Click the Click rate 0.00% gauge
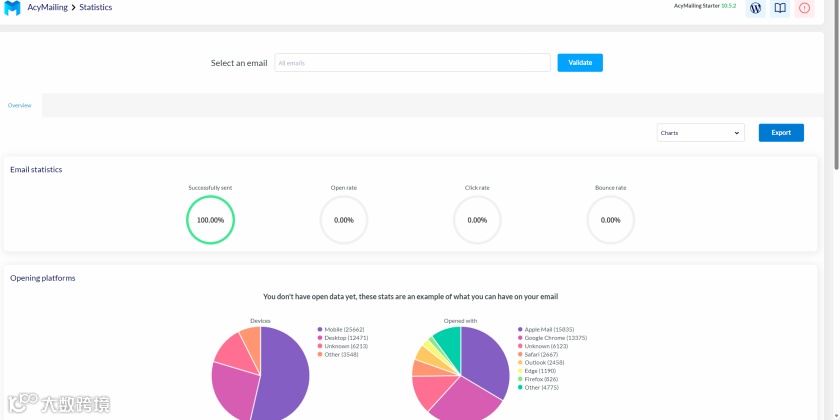840x420 pixels. [477, 220]
